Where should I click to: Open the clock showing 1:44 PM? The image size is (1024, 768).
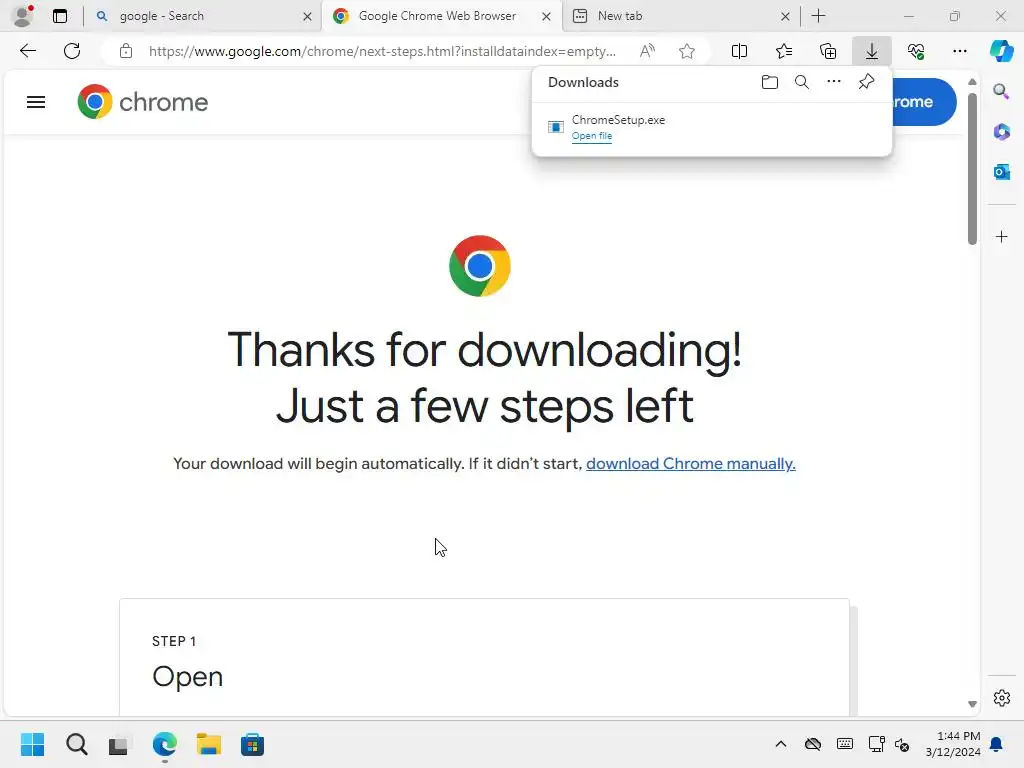point(953,744)
